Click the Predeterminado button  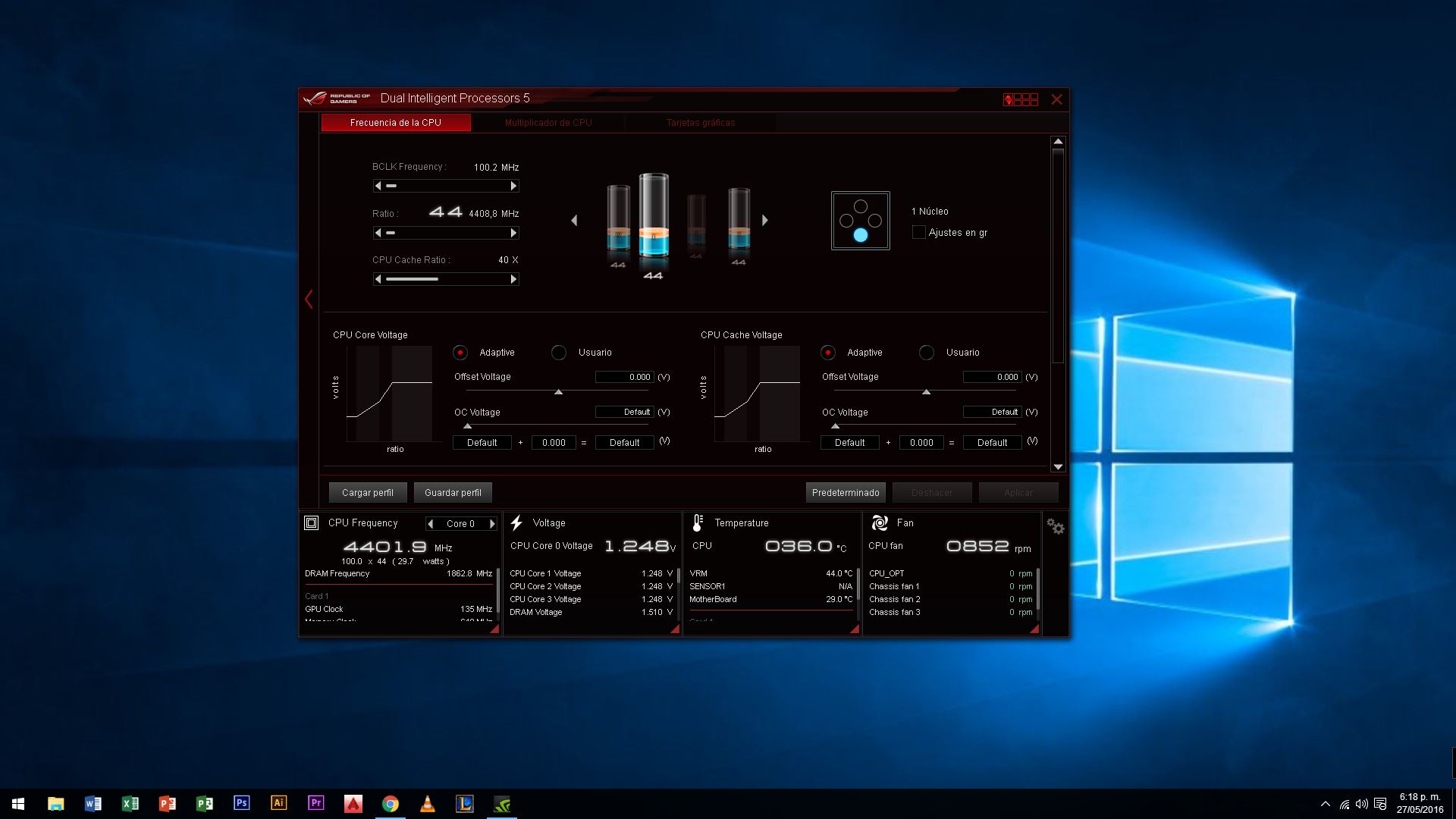(846, 492)
